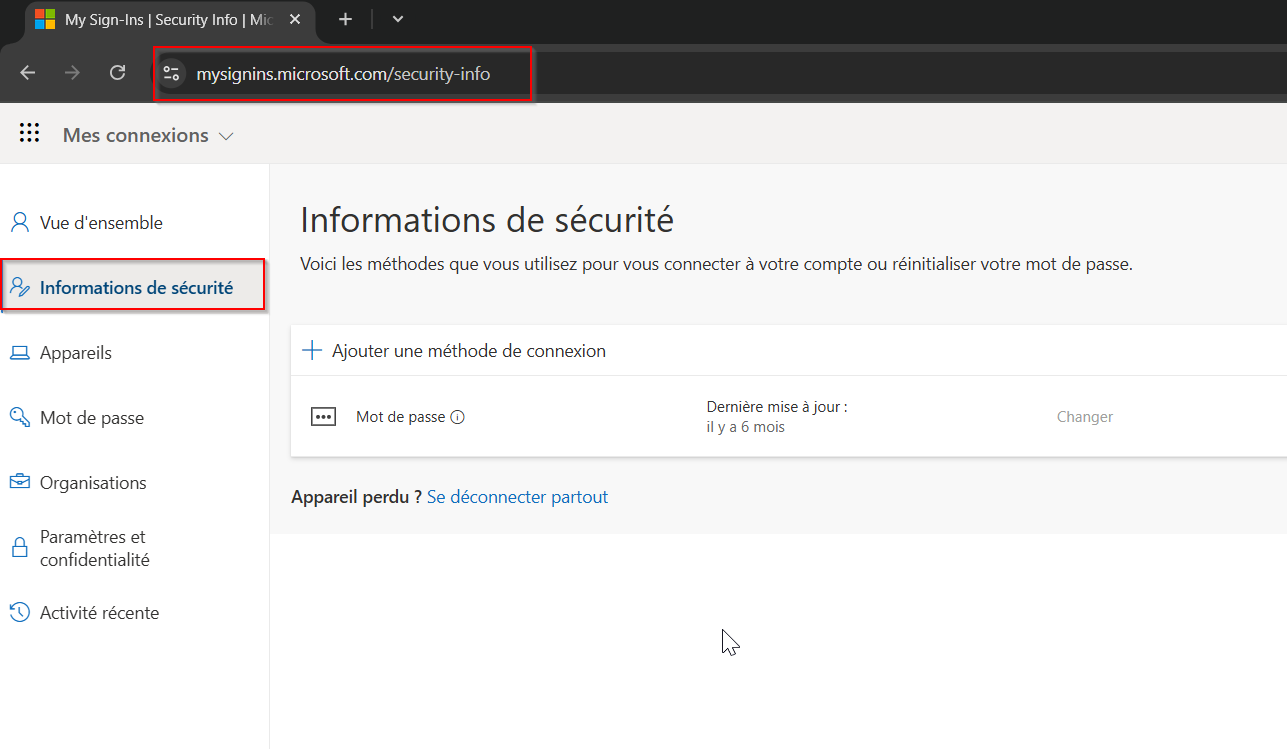The width and height of the screenshot is (1287, 749).
Task: Click Ajouter une méthode de connexion
Action: click(469, 351)
